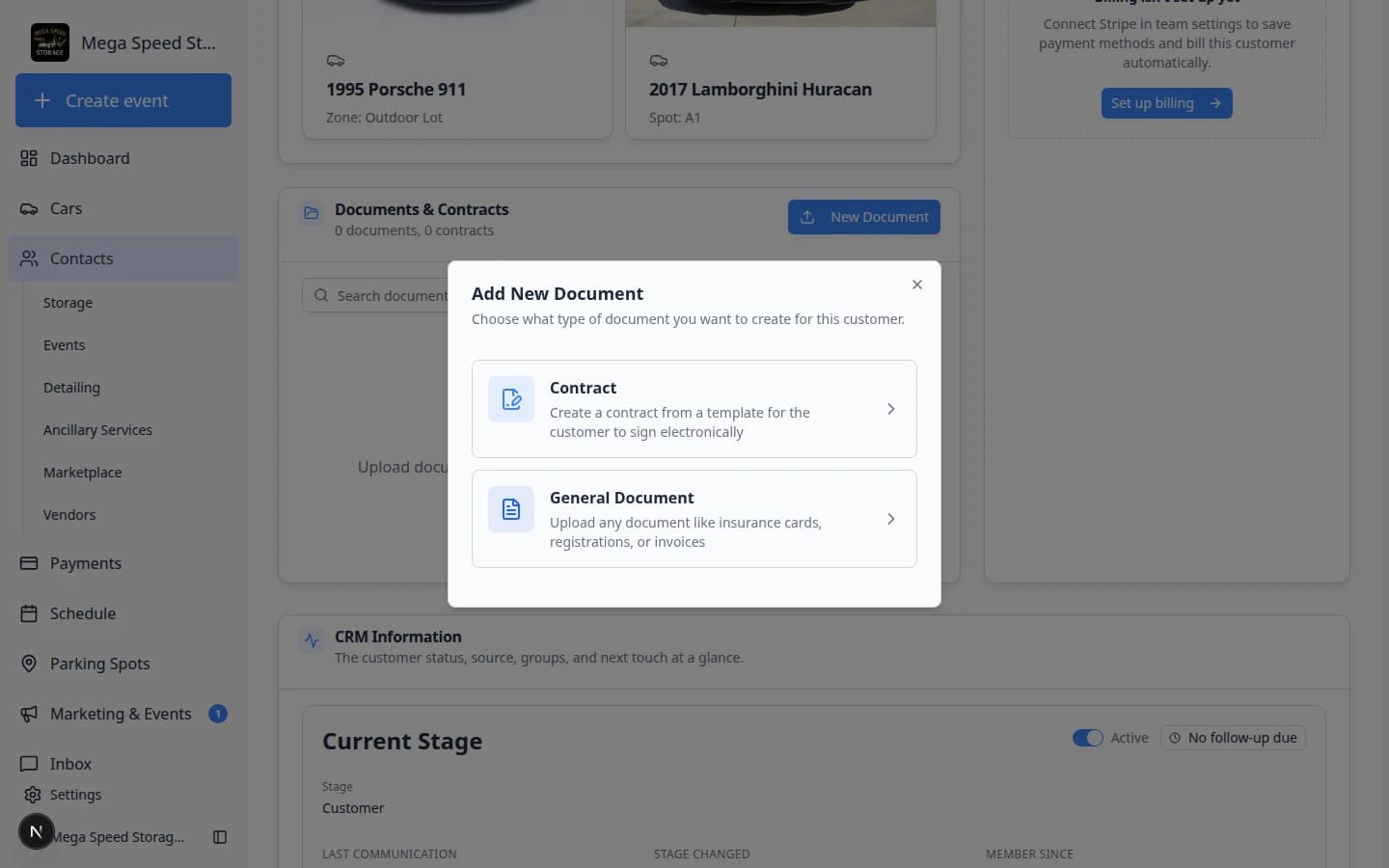Open the Parking Spots menu item
Screen dimensions: 1389x868
pyautogui.click(x=123, y=664)
